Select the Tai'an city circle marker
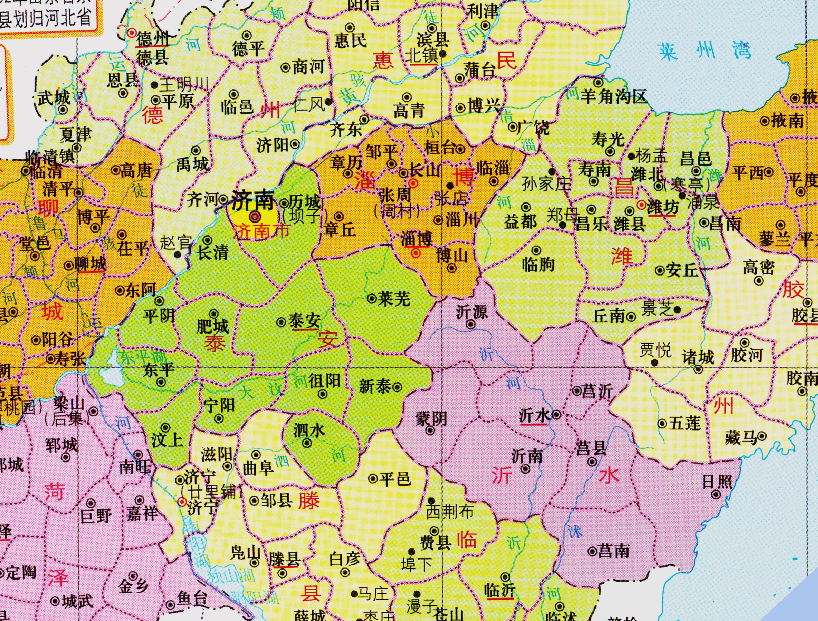818x621 pixels. click(281, 322)
